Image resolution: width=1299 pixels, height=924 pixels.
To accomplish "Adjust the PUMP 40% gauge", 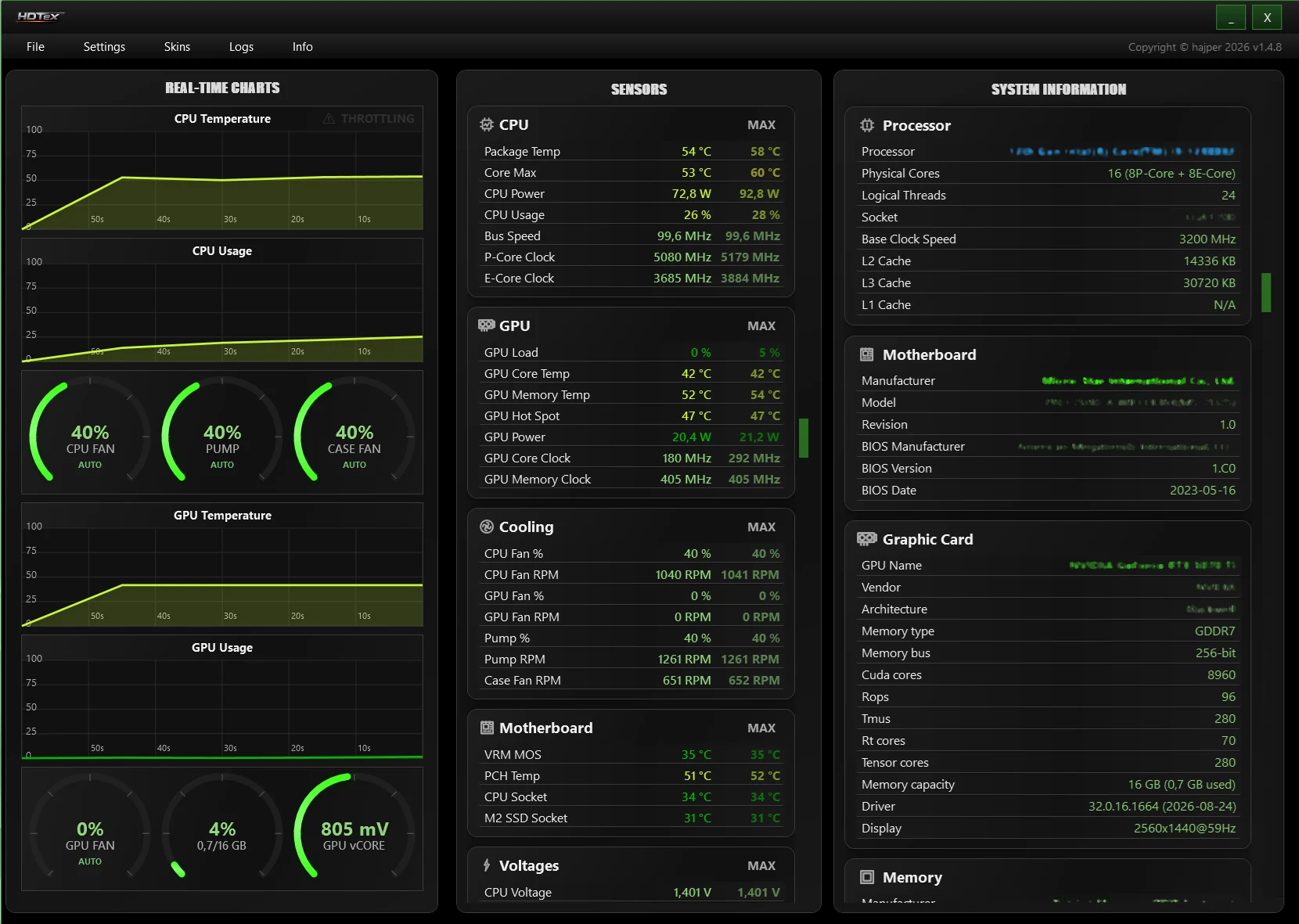I will pyautogui.click(x=222, y=432).
